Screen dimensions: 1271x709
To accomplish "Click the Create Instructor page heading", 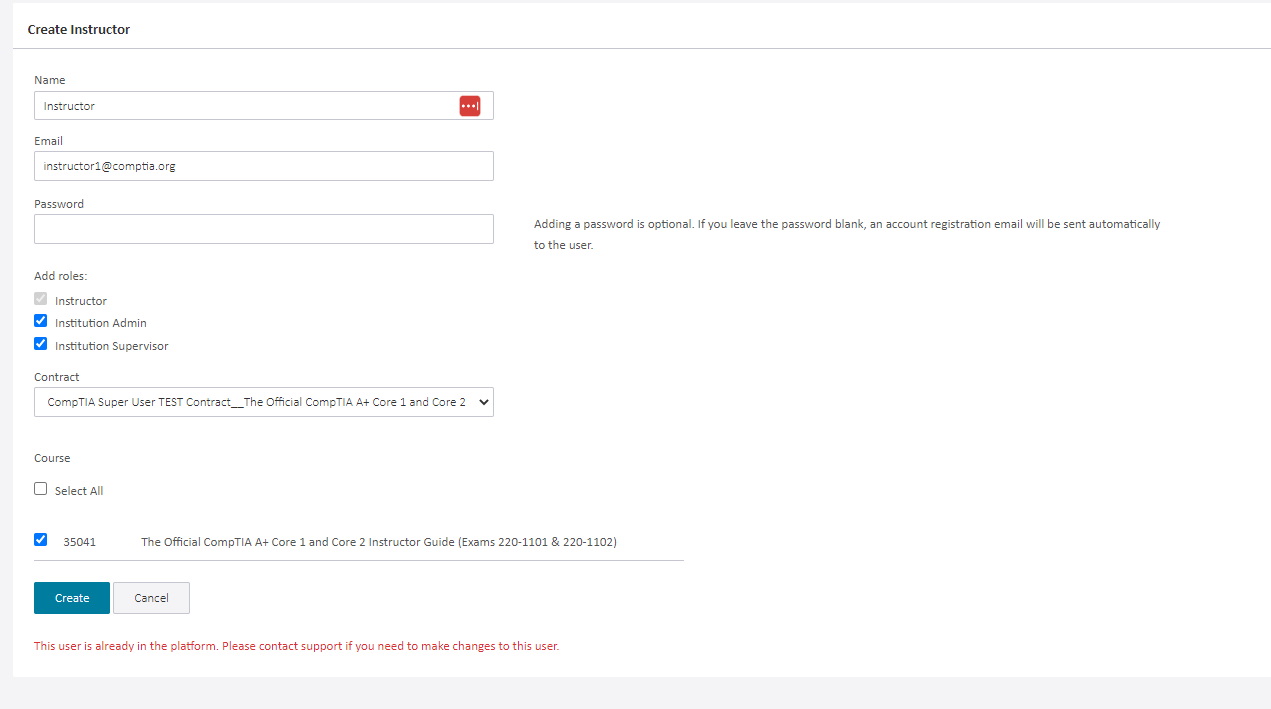I will [x=78, y=29].
